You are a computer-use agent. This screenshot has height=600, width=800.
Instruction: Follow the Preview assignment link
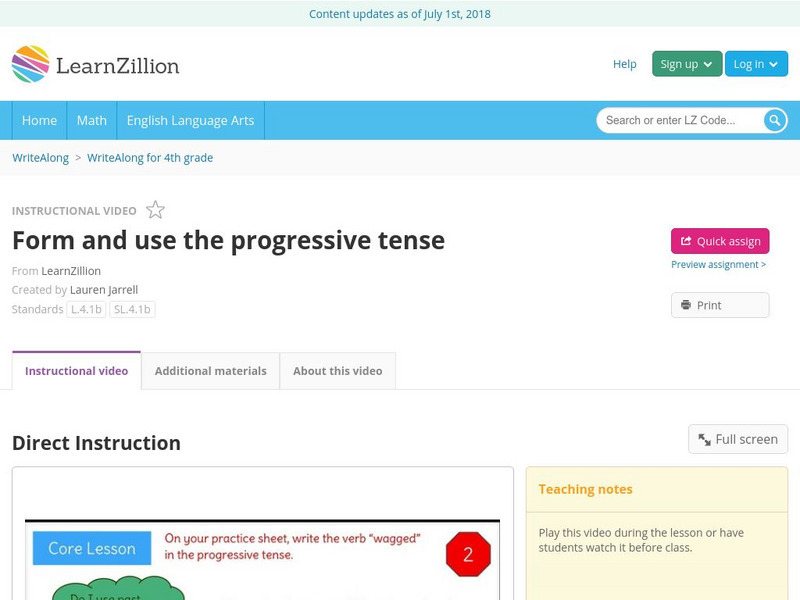click(x=718, y=264)
